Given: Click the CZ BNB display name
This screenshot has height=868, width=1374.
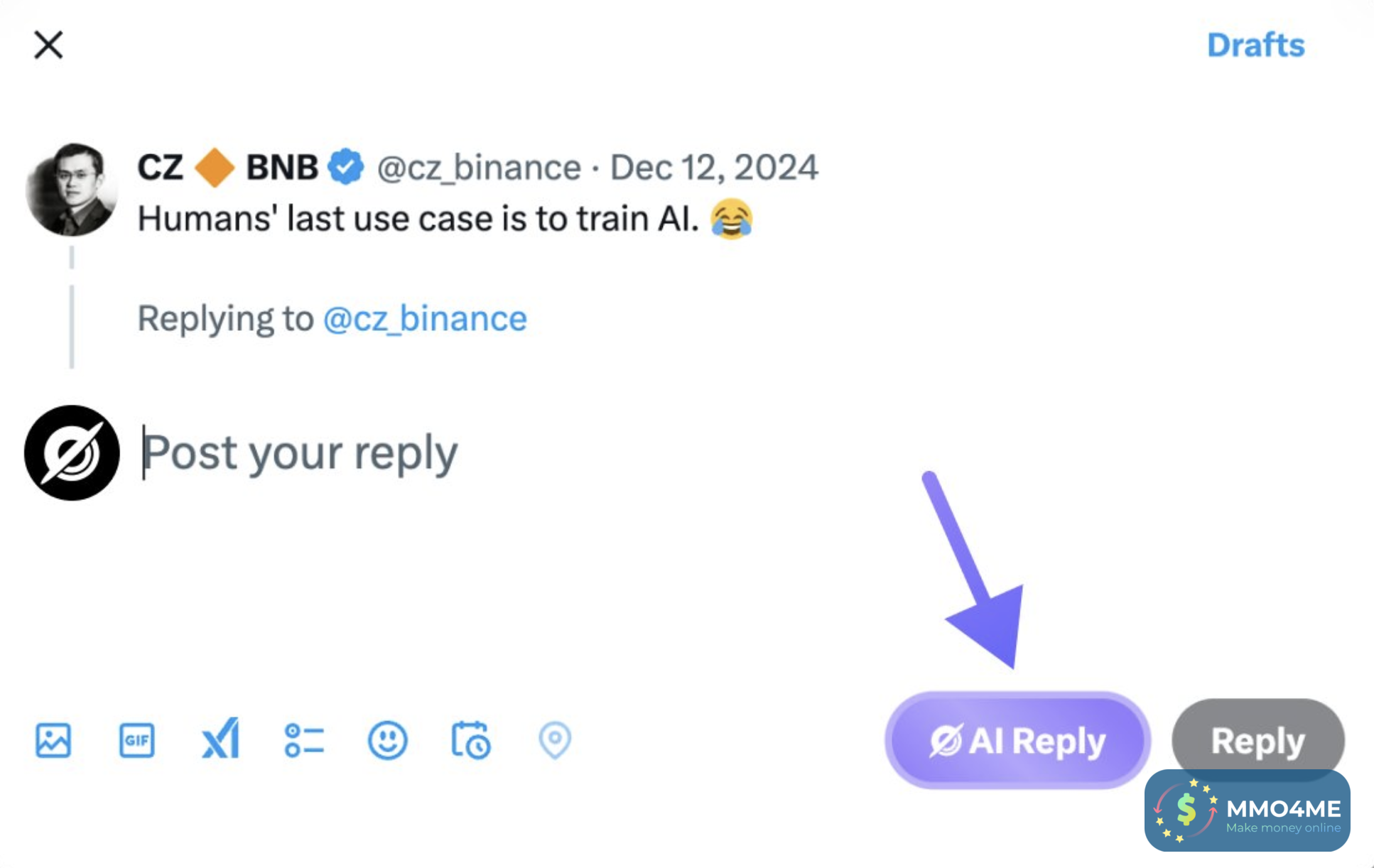Looking at the screenshot, I should pyautogui.click(x=227, y=168).
